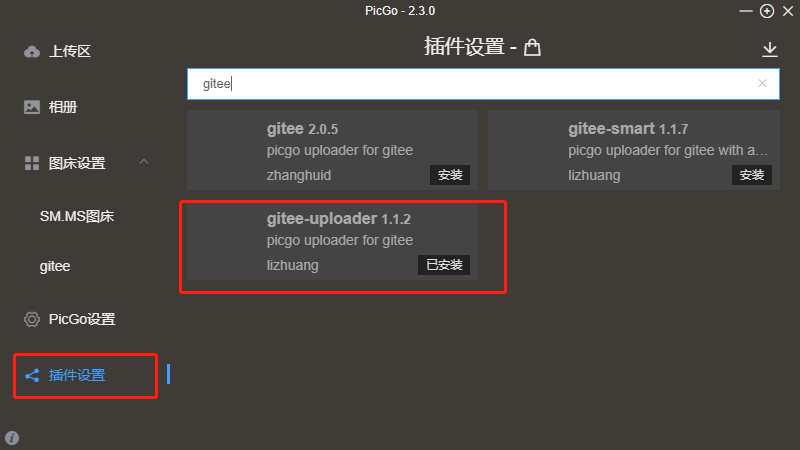The image size is (800, 450).
Task: Select gitee image host in sidebar
Action: point(55,266)
